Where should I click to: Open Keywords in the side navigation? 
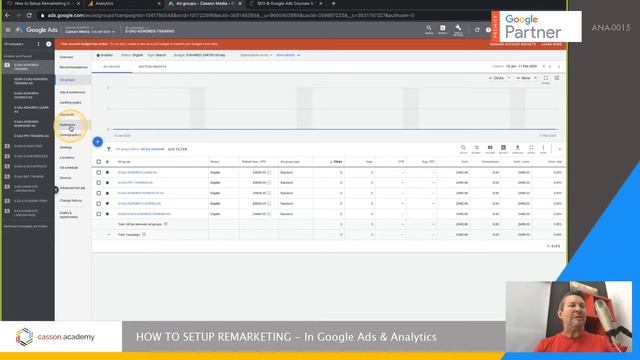pyautogui.click(x=67, y=115)
